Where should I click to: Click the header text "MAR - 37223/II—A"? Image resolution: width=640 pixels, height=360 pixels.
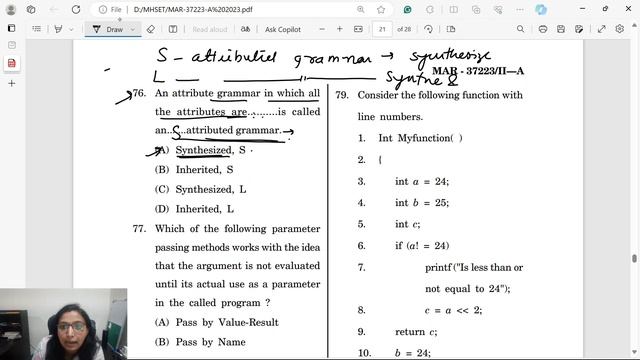tap(478, 71)
